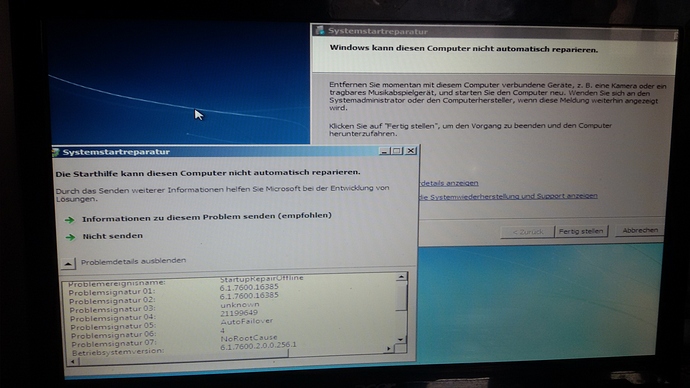
Task: Maximize the front Systemstartreparatur dialog
Action: point(397,151)
